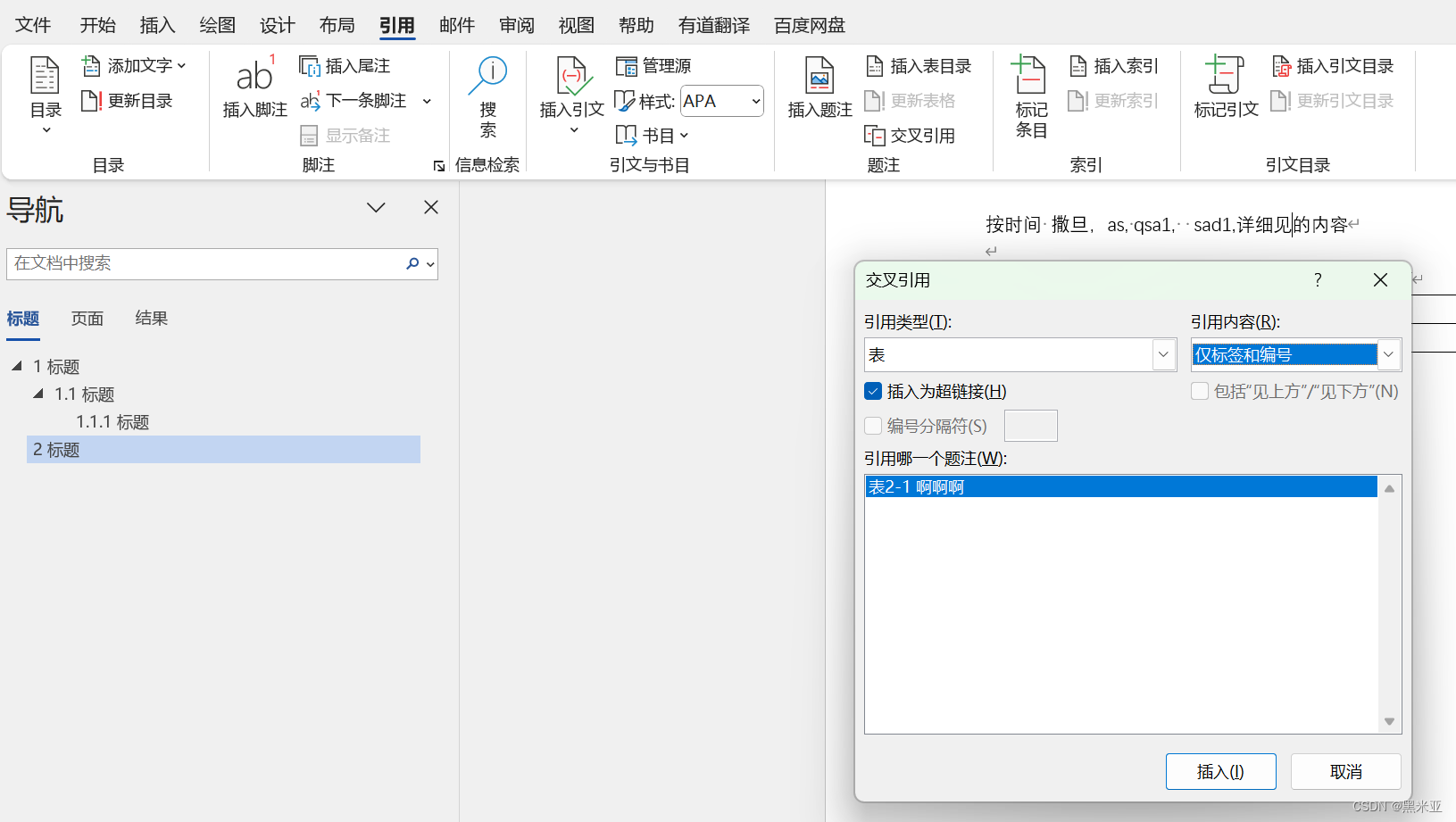Click scroll up arrow in caption list
The width and height of the screenshot is (1456, 822).
click(1389, 488)
